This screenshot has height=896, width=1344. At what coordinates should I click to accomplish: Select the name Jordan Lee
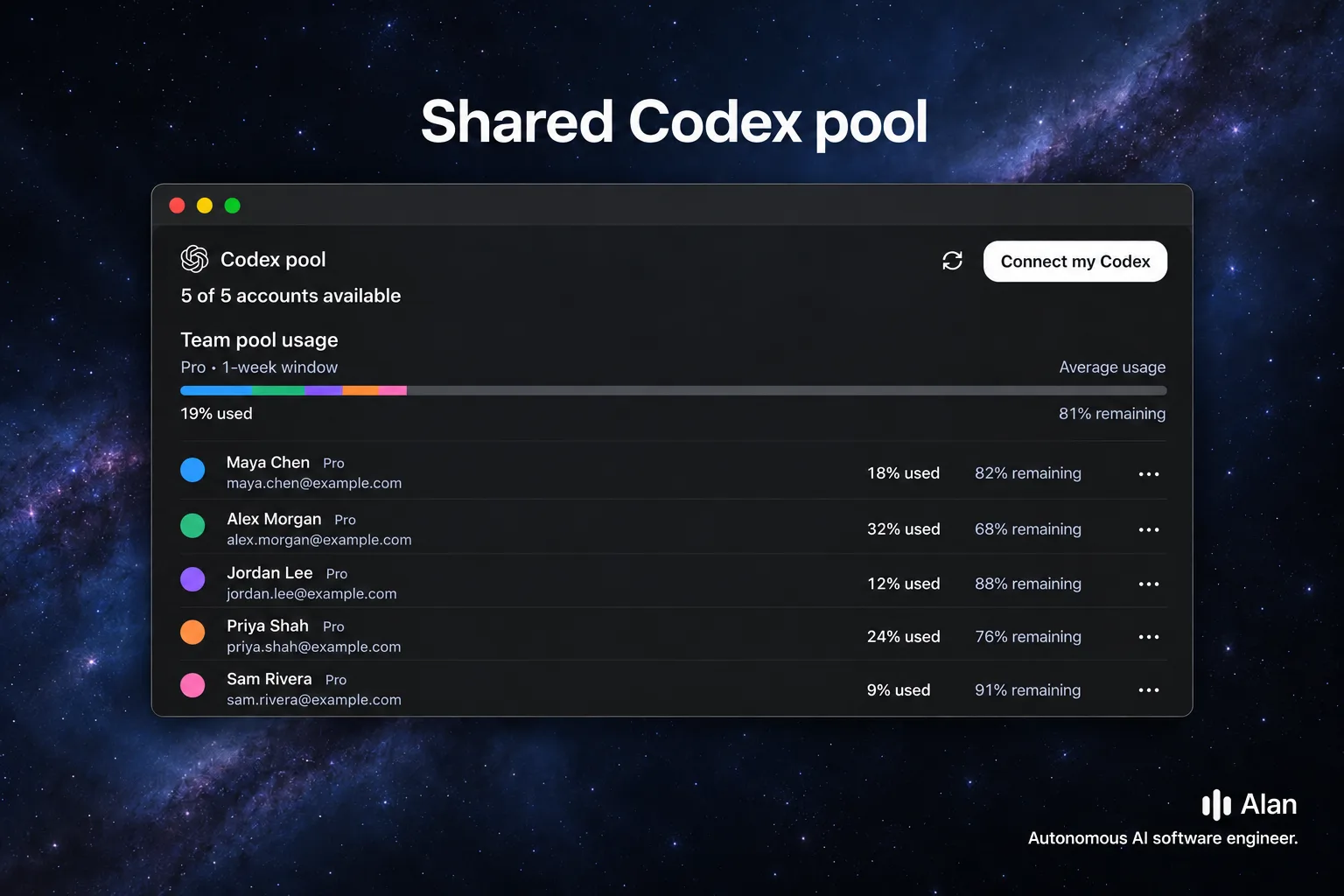(x=269, y=573)
